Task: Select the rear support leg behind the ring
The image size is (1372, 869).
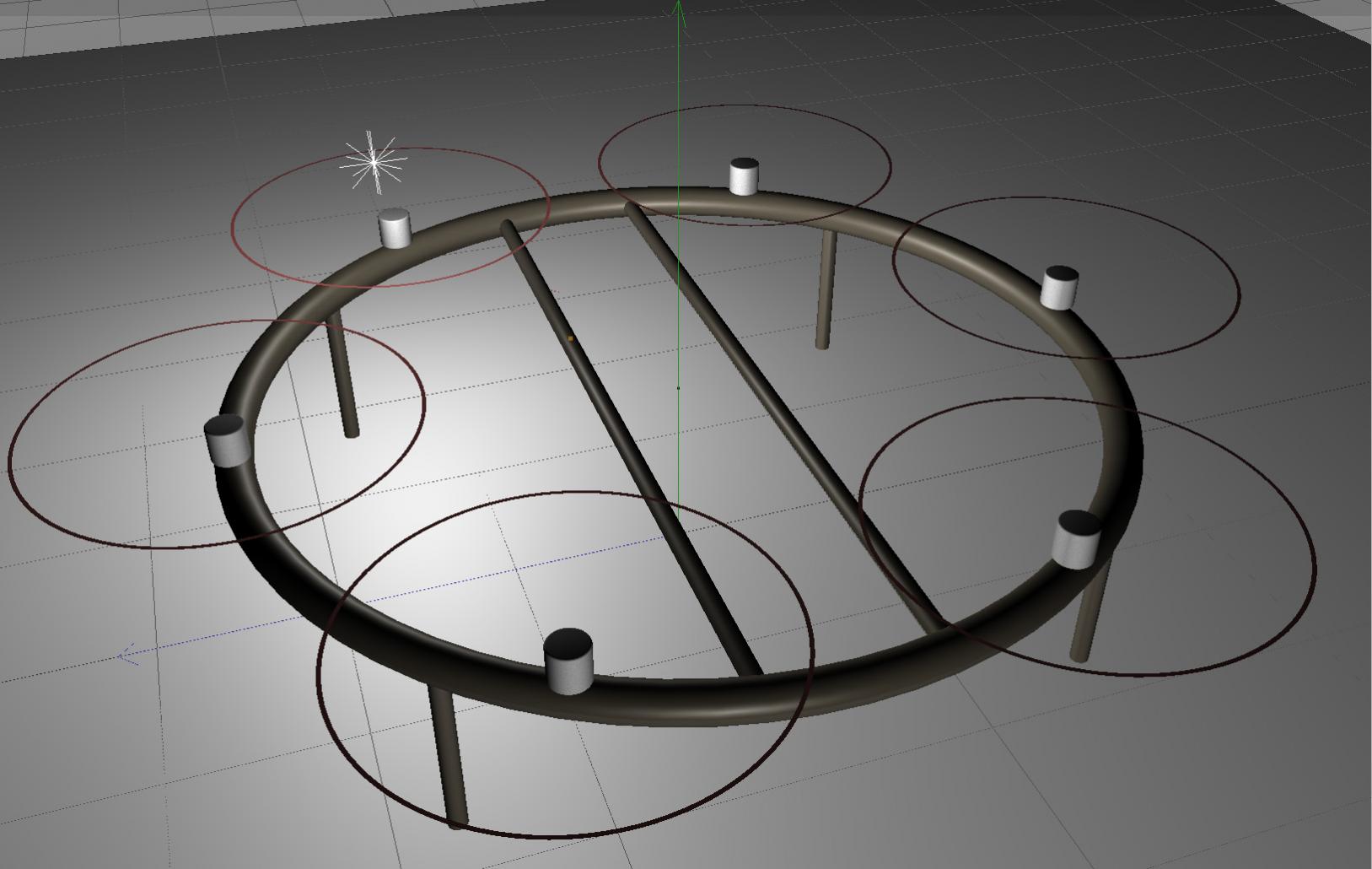Action: click(826, 288)
